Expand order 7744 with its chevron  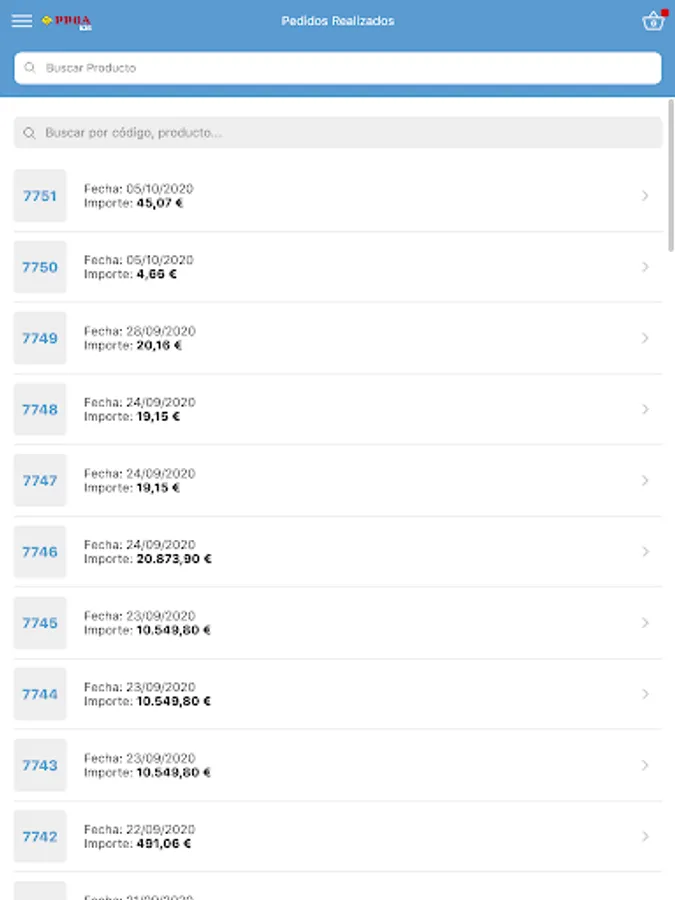point(645,694)
